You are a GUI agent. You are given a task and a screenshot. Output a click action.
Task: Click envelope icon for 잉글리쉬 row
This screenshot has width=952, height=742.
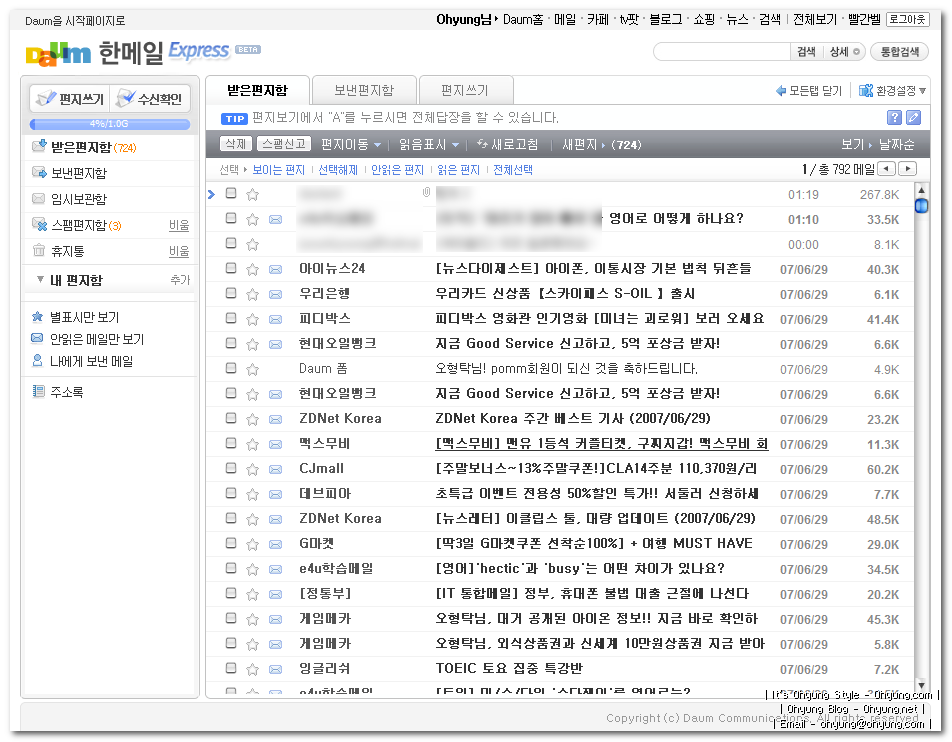pos(276,669)
